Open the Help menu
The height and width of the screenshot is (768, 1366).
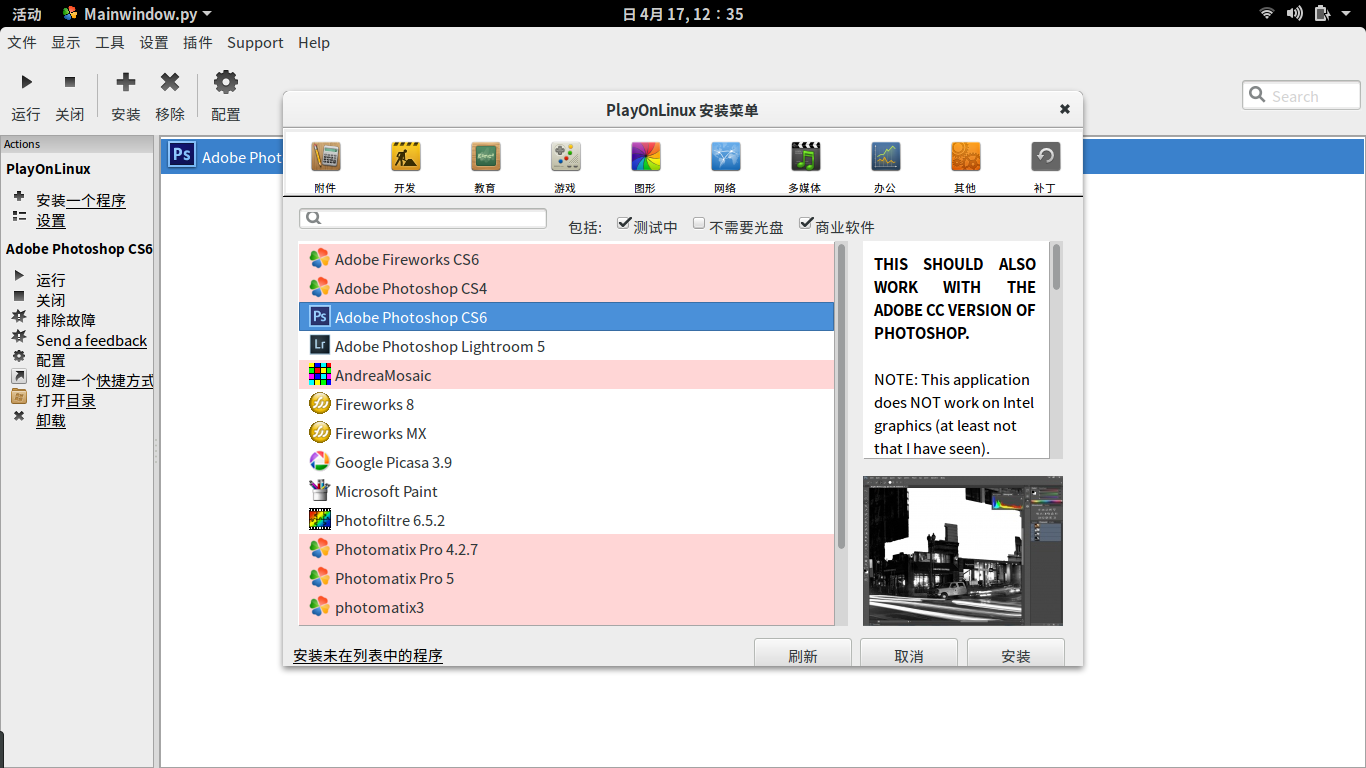(x=314, y=42)
